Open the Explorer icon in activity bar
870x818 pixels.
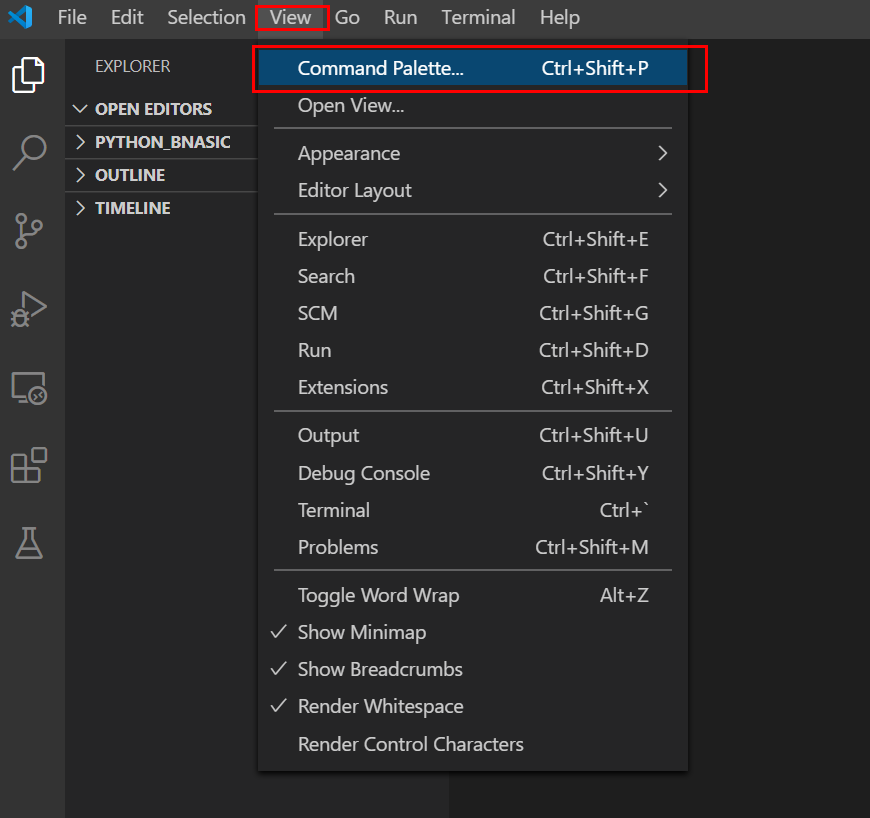(29, 76)
